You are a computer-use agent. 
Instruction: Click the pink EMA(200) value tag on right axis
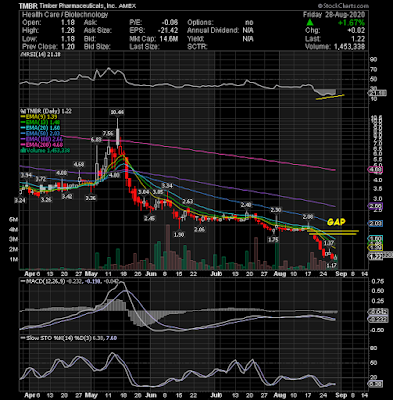(375, 170)
